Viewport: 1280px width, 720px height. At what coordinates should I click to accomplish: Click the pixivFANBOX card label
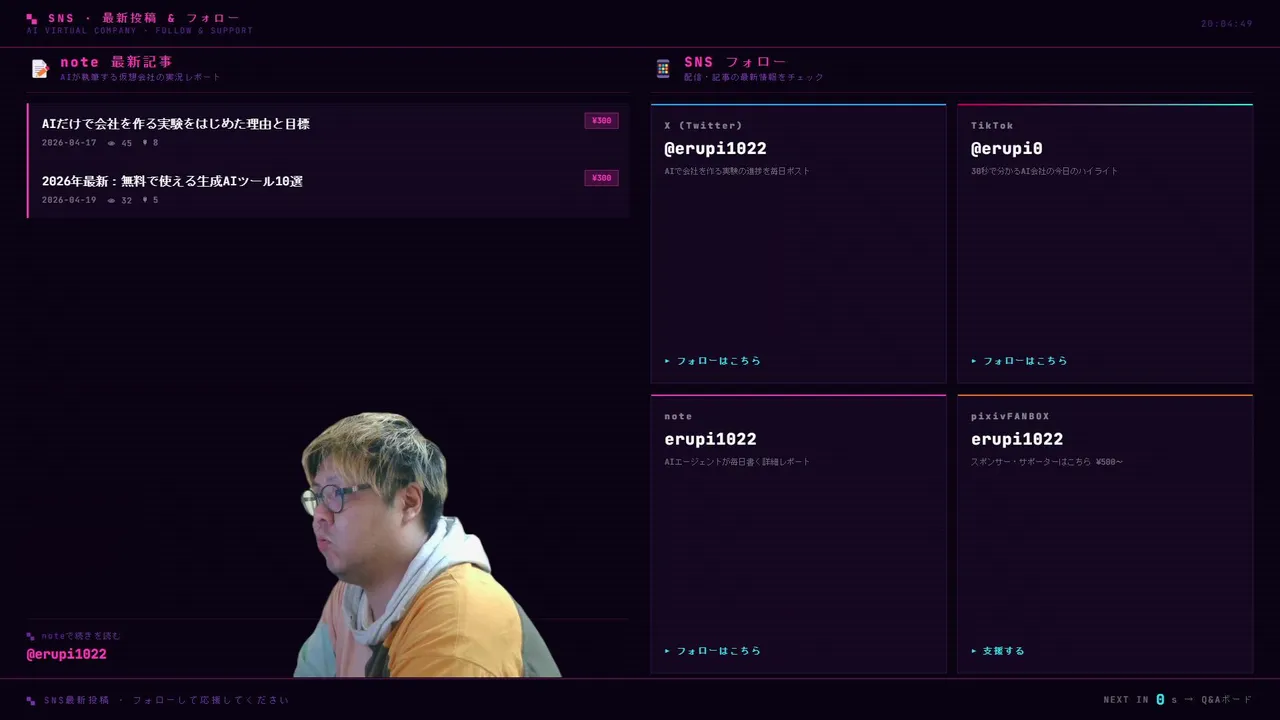1010,417
